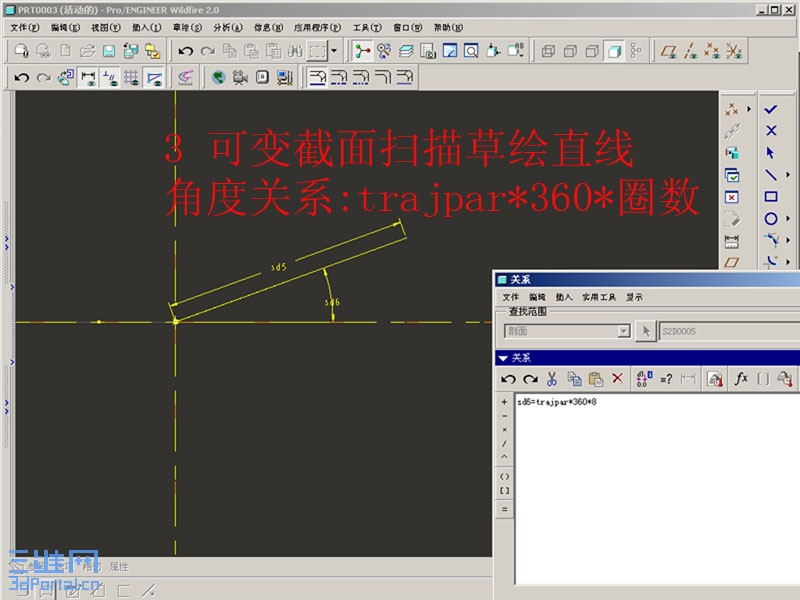Open 视图 menu in main window
Screen dimensions: 800x600
point(106,28)
